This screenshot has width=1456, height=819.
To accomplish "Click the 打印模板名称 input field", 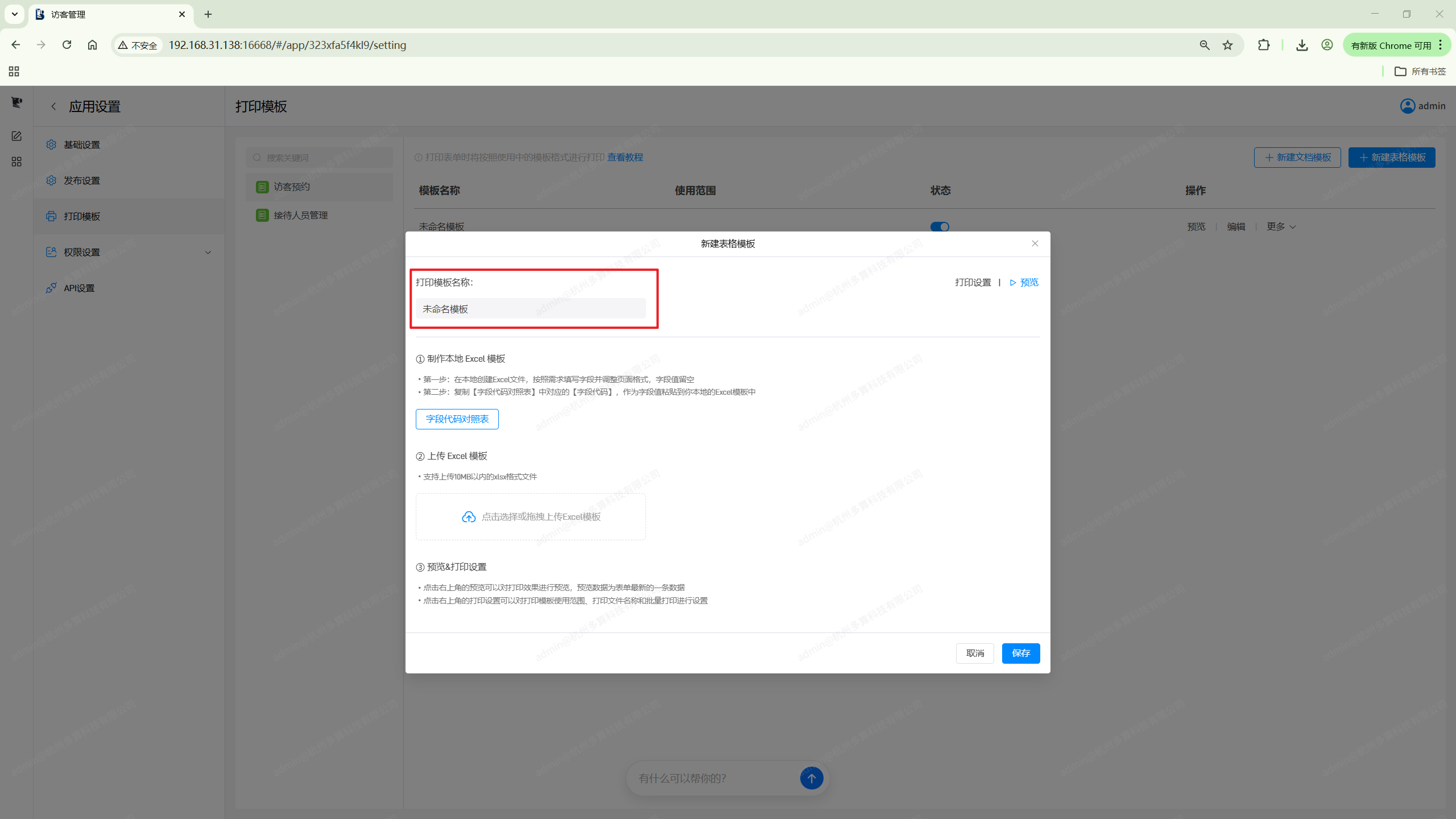I will [x=530, y=309].
